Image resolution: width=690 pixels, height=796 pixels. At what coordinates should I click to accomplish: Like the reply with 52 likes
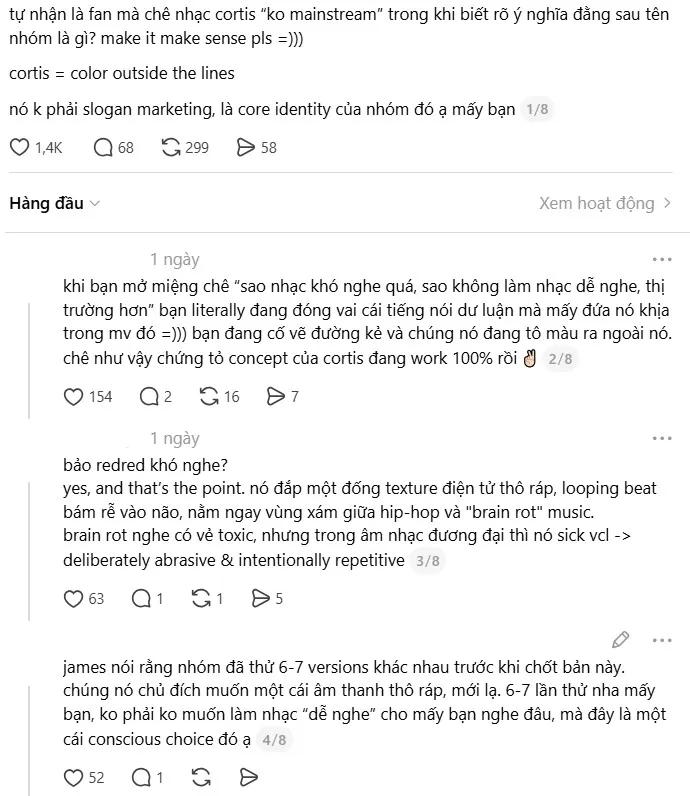[73, 777]
